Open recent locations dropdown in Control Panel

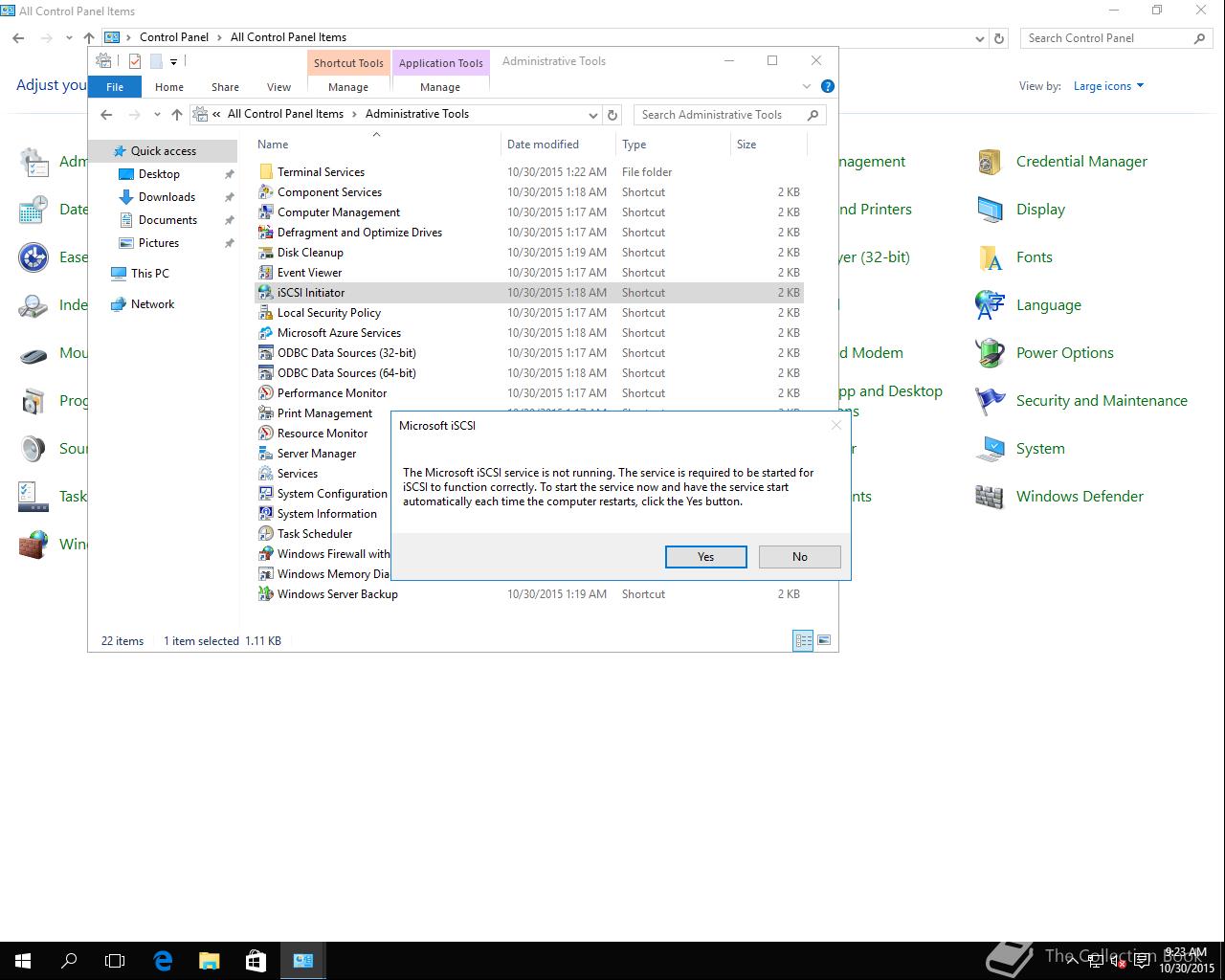(69, 38)
